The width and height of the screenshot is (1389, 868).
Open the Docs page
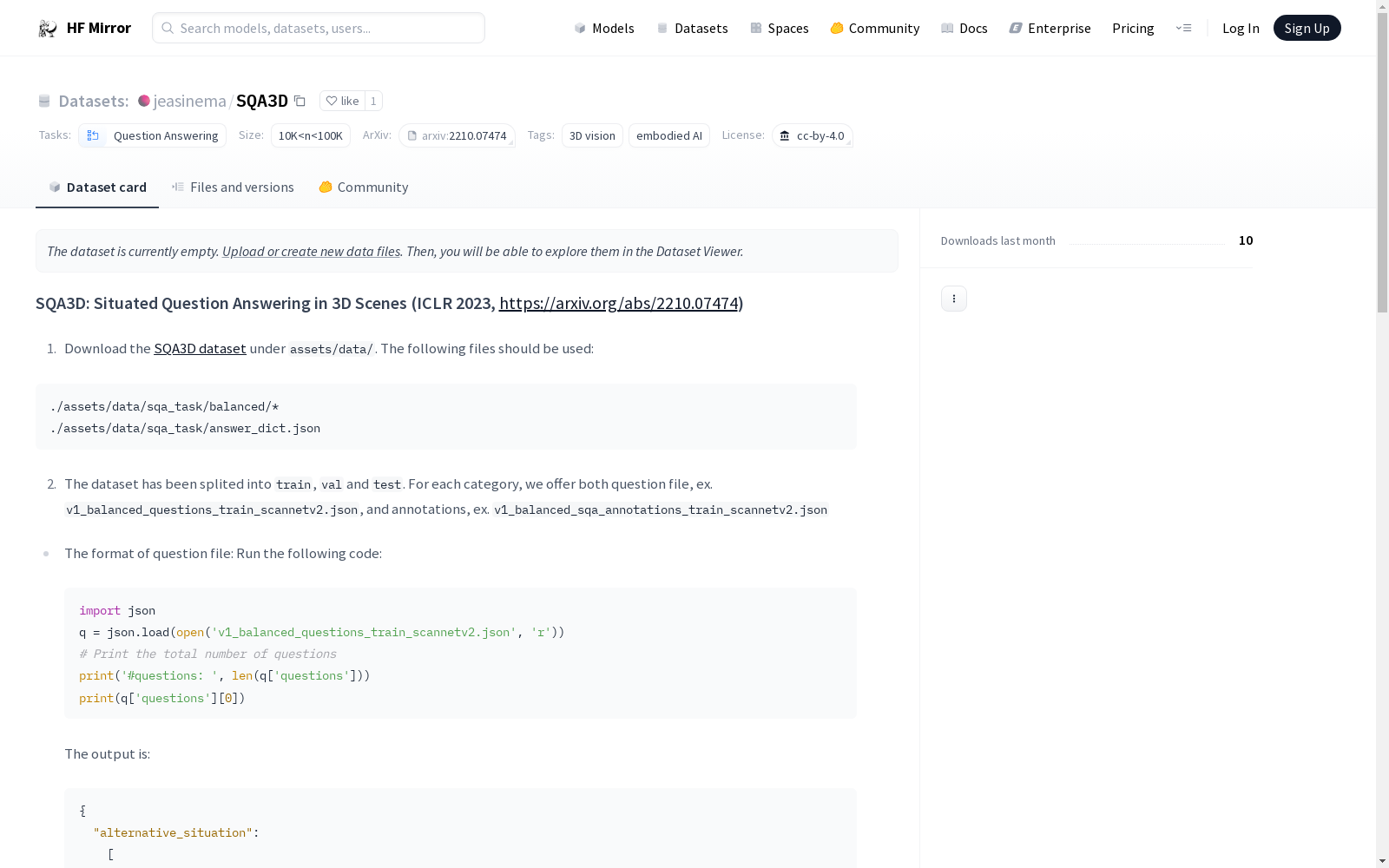point(964,29)
